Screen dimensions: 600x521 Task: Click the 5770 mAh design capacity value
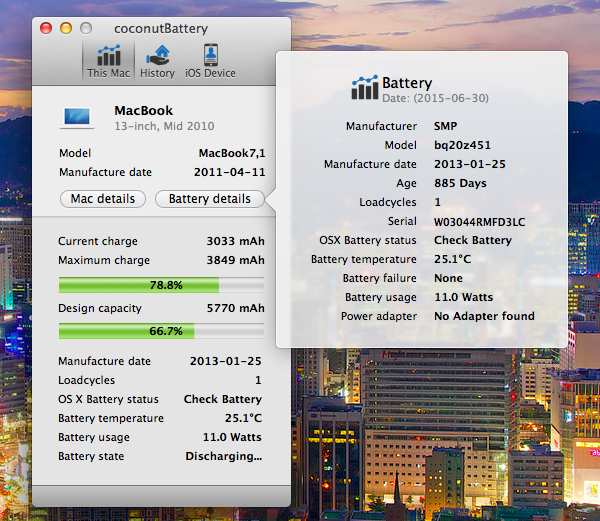tap(235, 308)
